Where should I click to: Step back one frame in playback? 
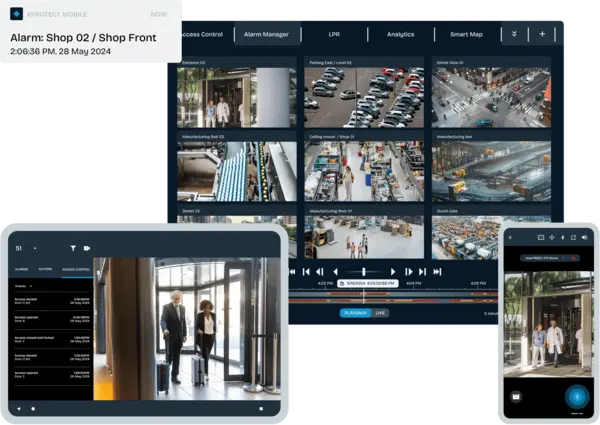(x=320, y=272)
